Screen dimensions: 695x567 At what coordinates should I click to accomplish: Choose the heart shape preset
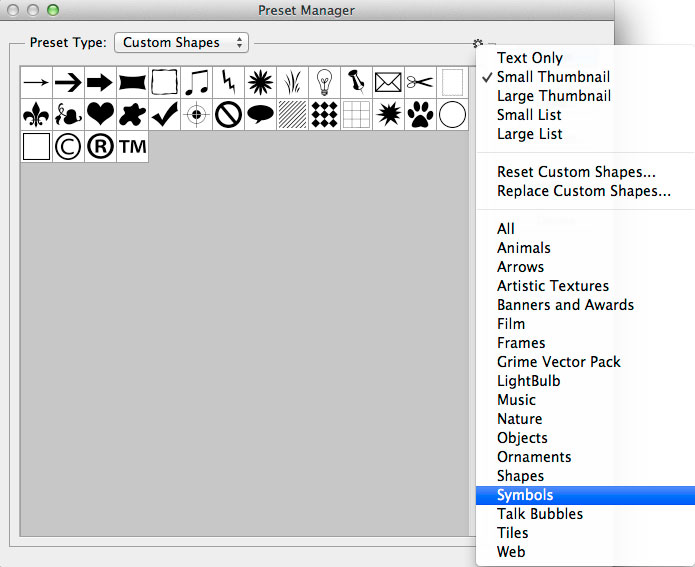(x=100, y=115)
